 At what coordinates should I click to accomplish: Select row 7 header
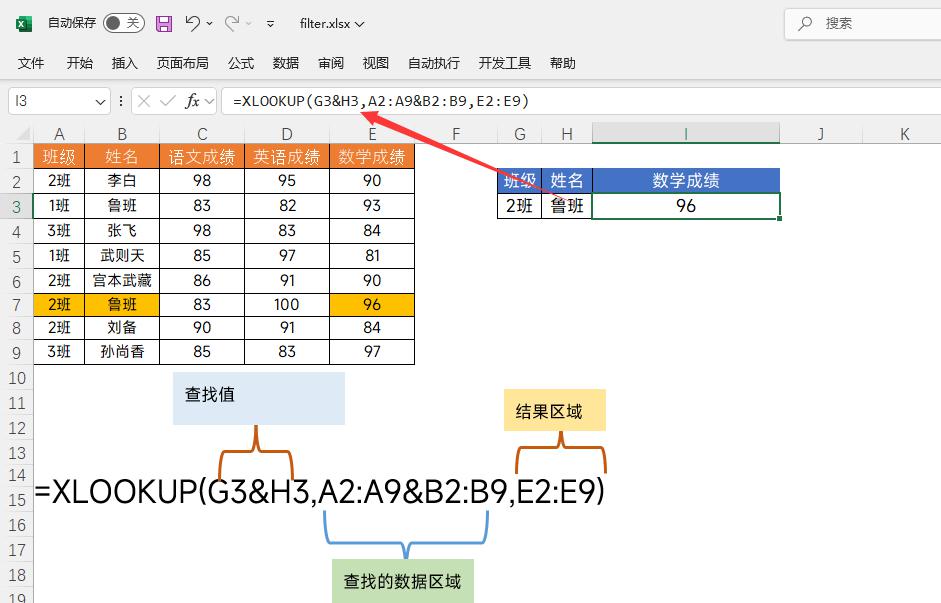tap(16, 305)
